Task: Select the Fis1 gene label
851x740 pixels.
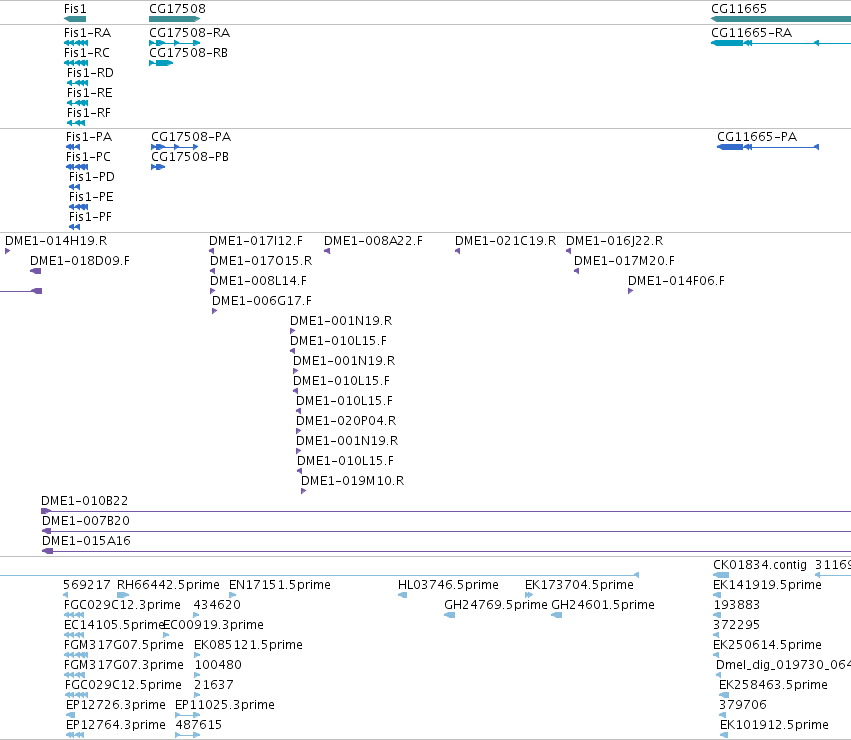Action: tap(75, 9)
